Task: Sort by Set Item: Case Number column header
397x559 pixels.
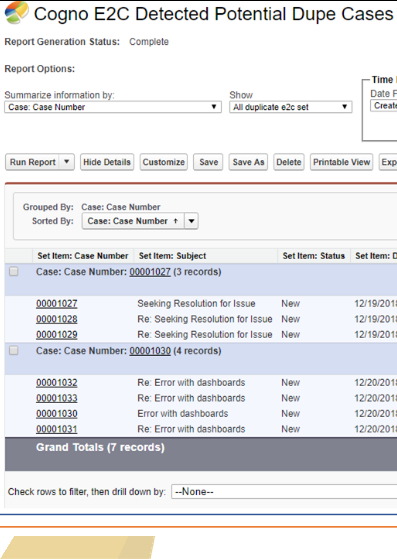Action: [83, 256]
